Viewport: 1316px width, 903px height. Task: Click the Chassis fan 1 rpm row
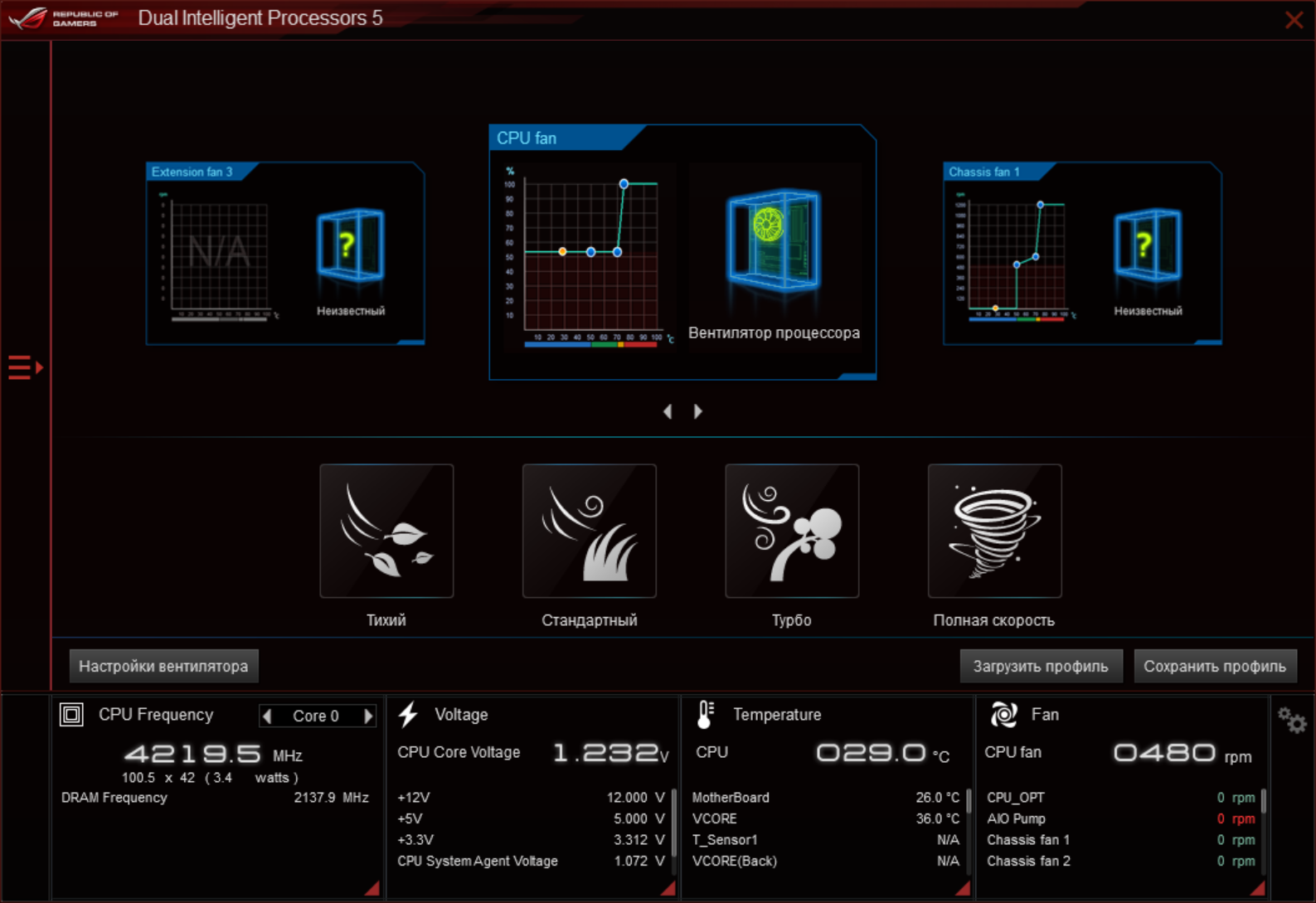1121,839
